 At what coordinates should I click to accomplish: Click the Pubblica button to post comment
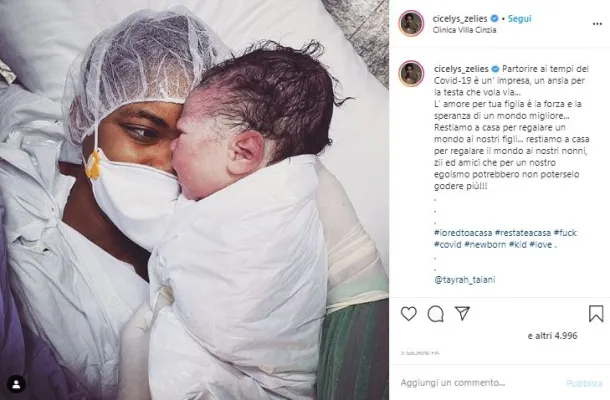coord(584,383)
